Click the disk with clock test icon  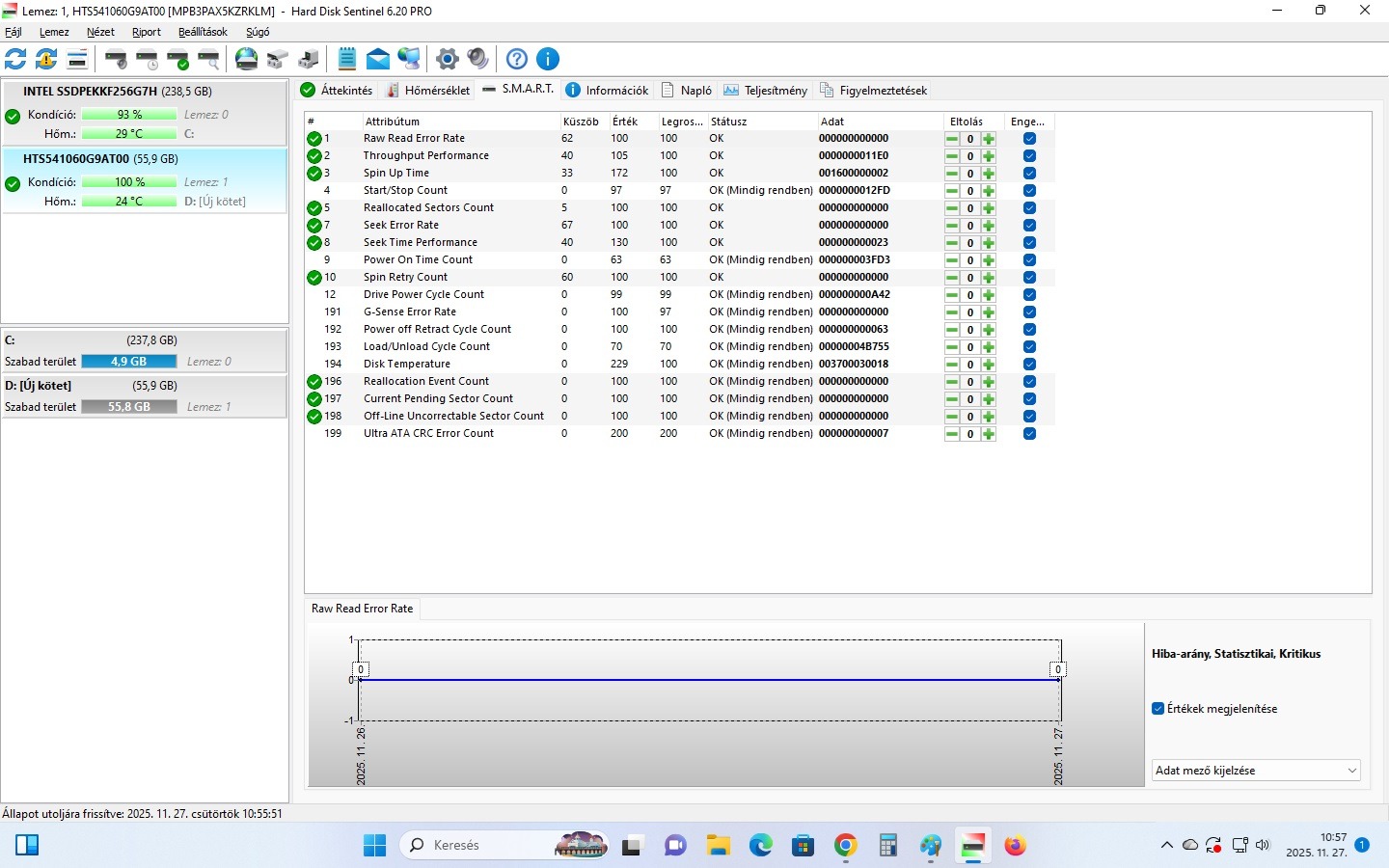click(147, 59)
